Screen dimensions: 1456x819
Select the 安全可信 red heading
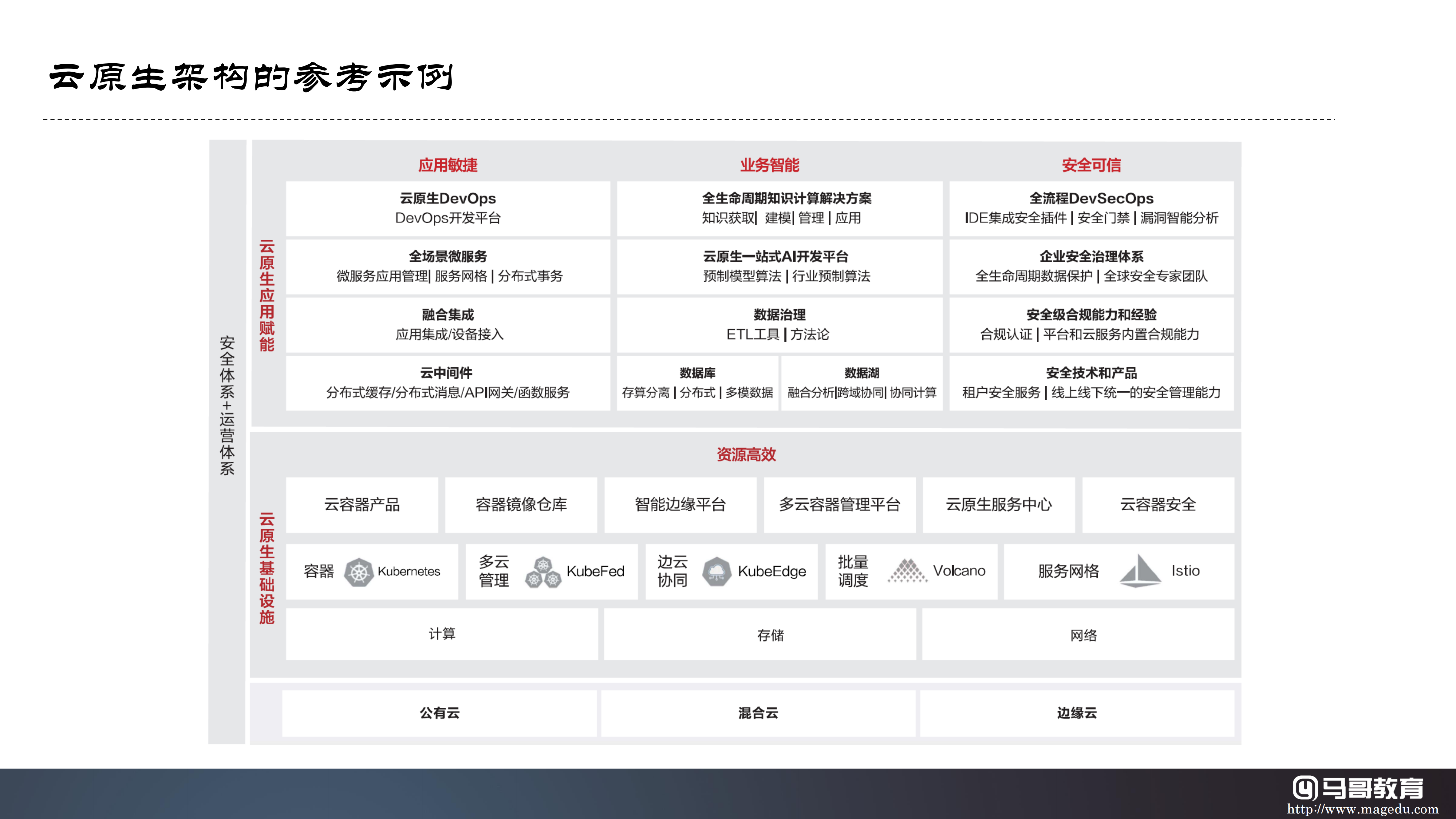(x=1091, y=165)
